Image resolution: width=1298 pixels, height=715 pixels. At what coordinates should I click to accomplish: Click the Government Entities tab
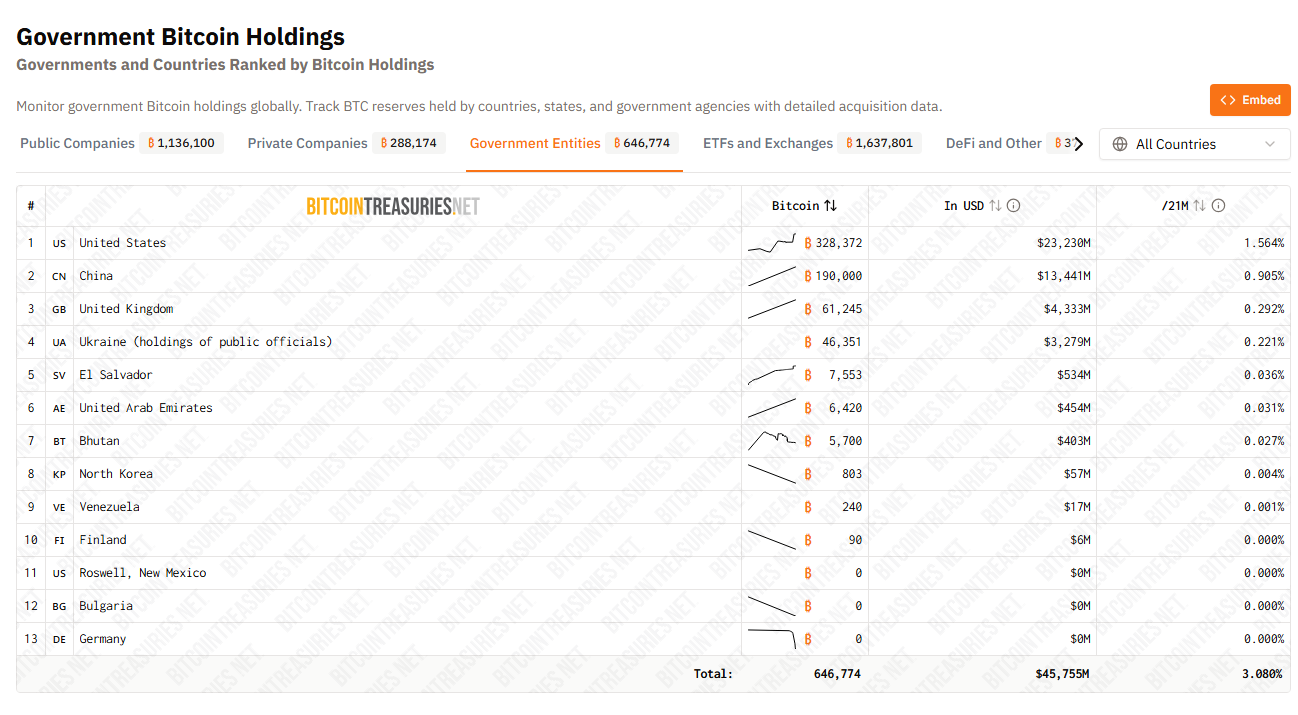coord(535,143)
